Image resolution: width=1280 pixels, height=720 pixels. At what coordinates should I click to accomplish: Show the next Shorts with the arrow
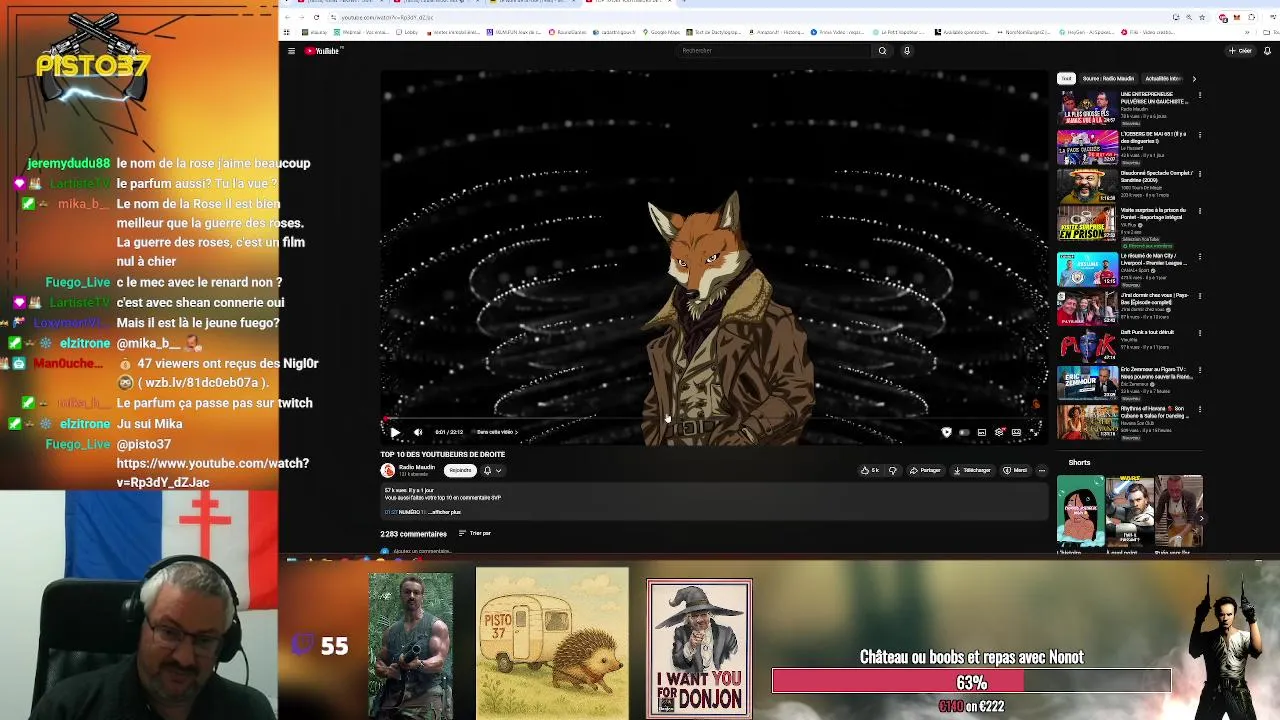(1201, 518)
